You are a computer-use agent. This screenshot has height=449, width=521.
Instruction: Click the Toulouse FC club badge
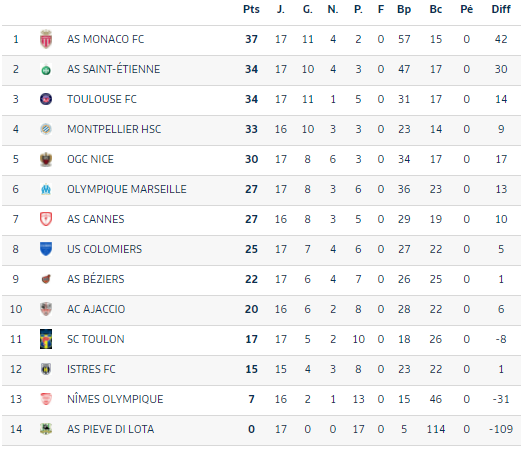pos(46,99)
